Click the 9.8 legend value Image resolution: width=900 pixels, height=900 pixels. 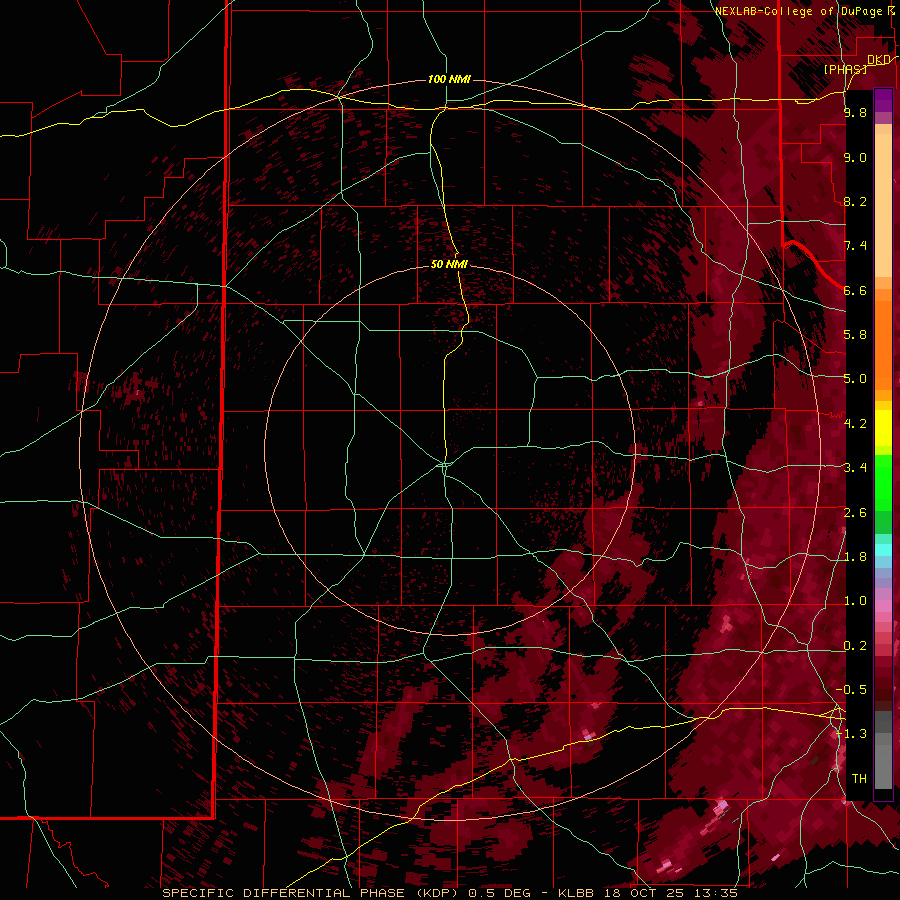point(855,112)
